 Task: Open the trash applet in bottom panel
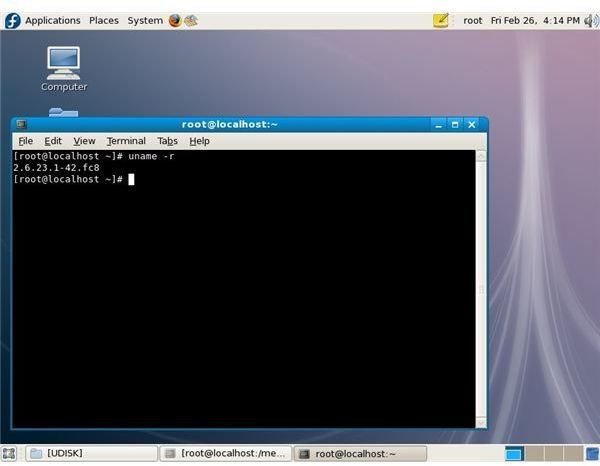tap(593, 454)
